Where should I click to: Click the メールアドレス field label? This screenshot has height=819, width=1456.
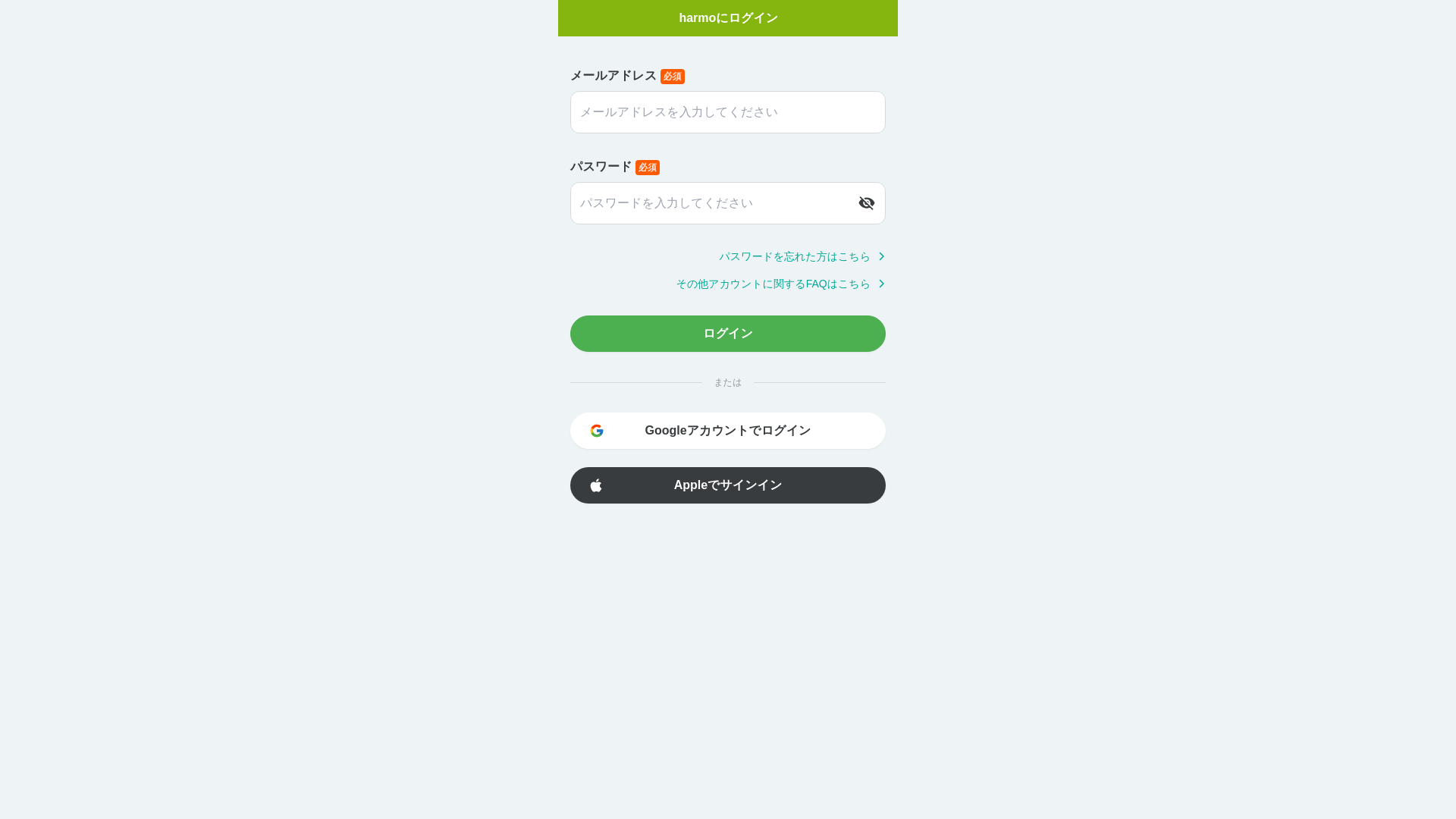613,76
